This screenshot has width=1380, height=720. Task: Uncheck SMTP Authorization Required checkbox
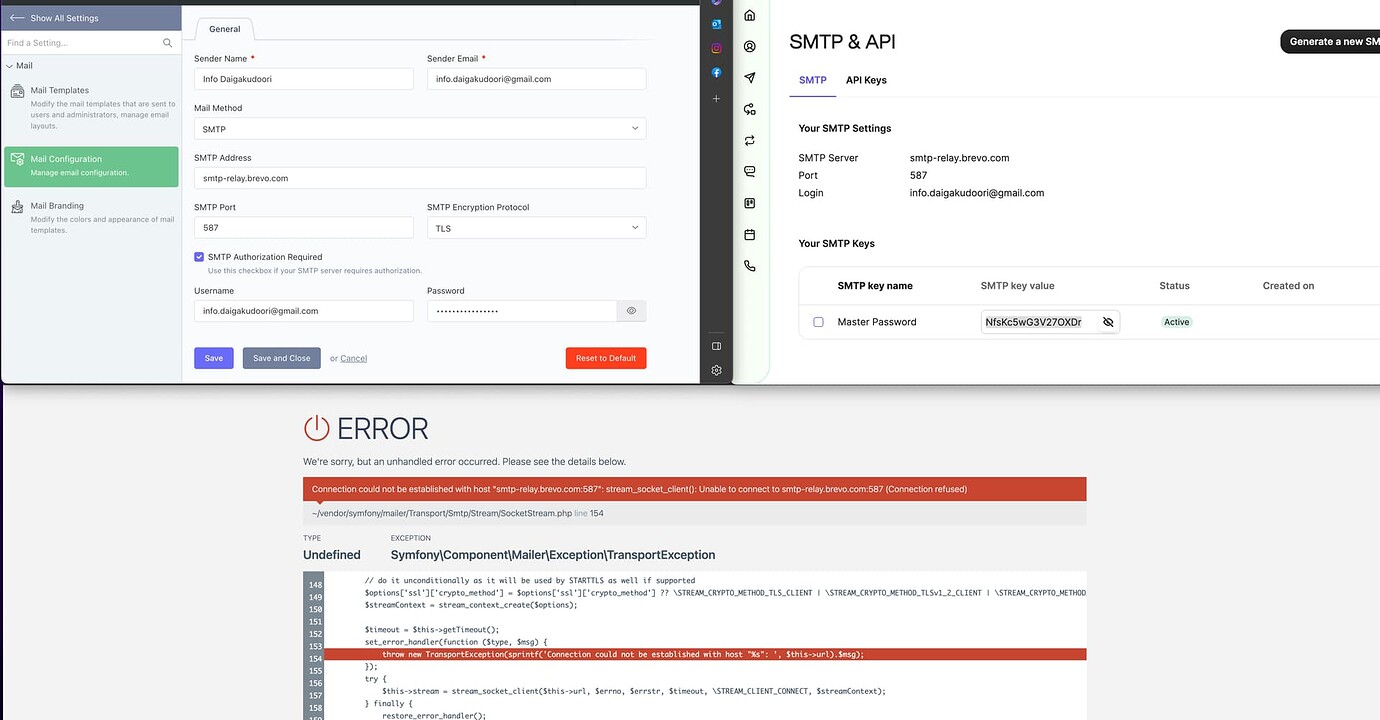(x=199, y=257)
